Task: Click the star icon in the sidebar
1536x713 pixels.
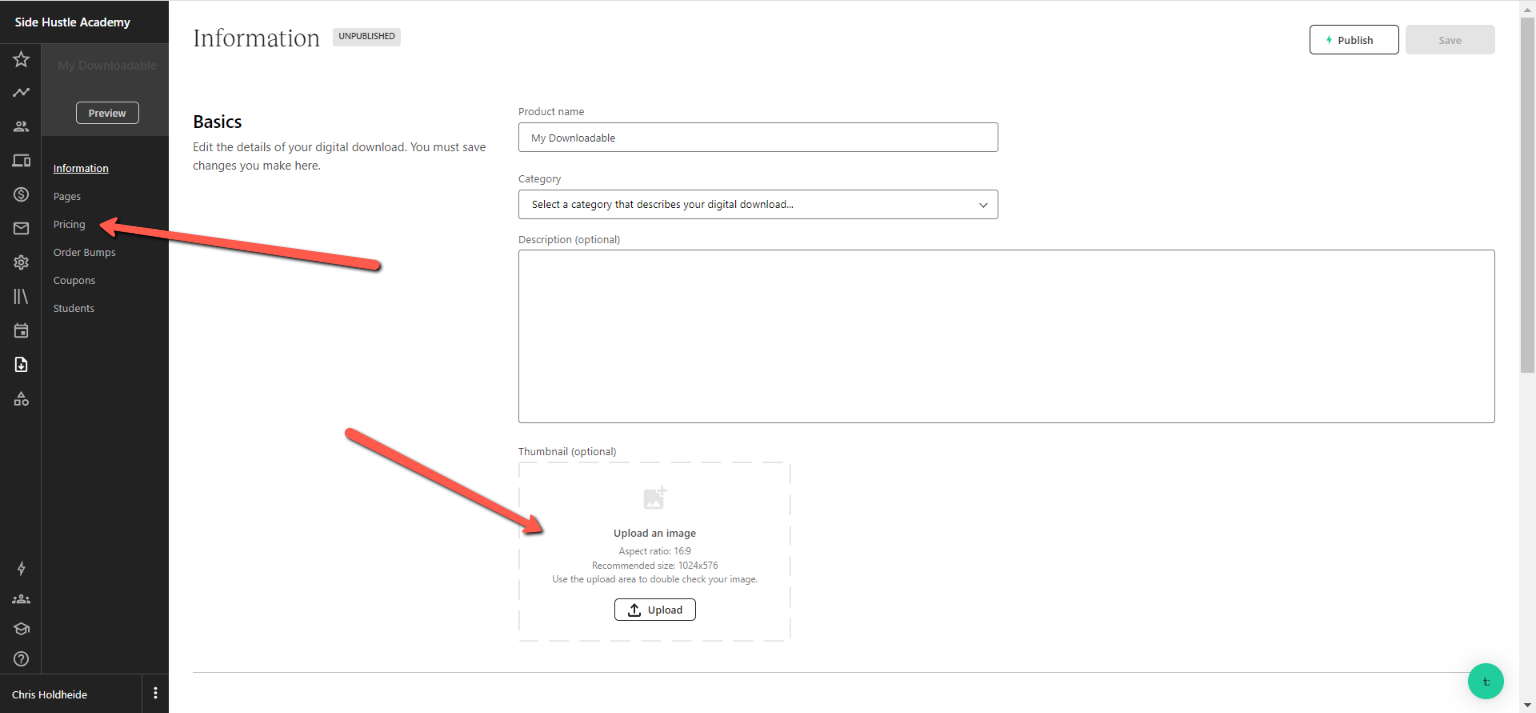Action: 20,59
